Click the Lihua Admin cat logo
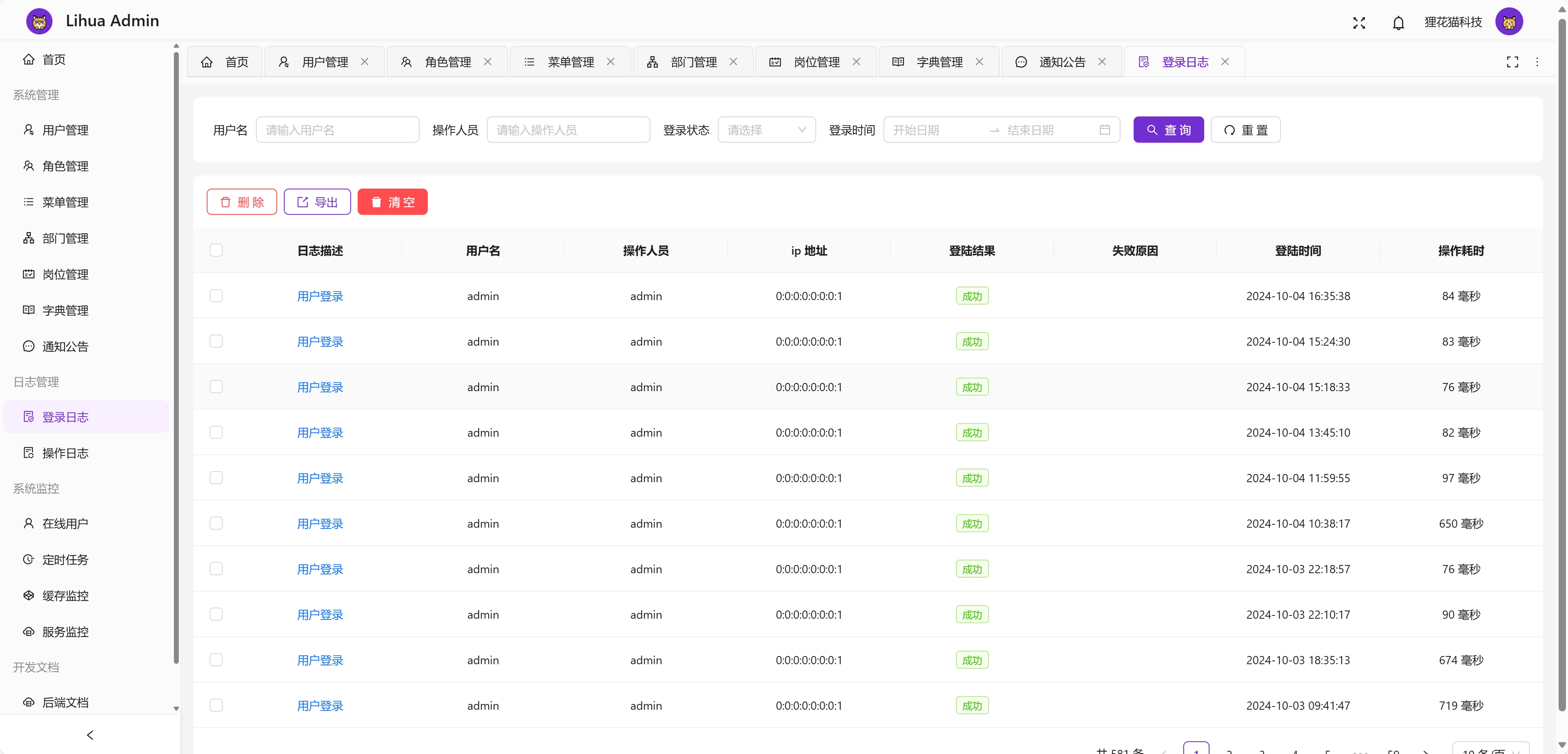 pyautogui.click(x=39, y=21)
